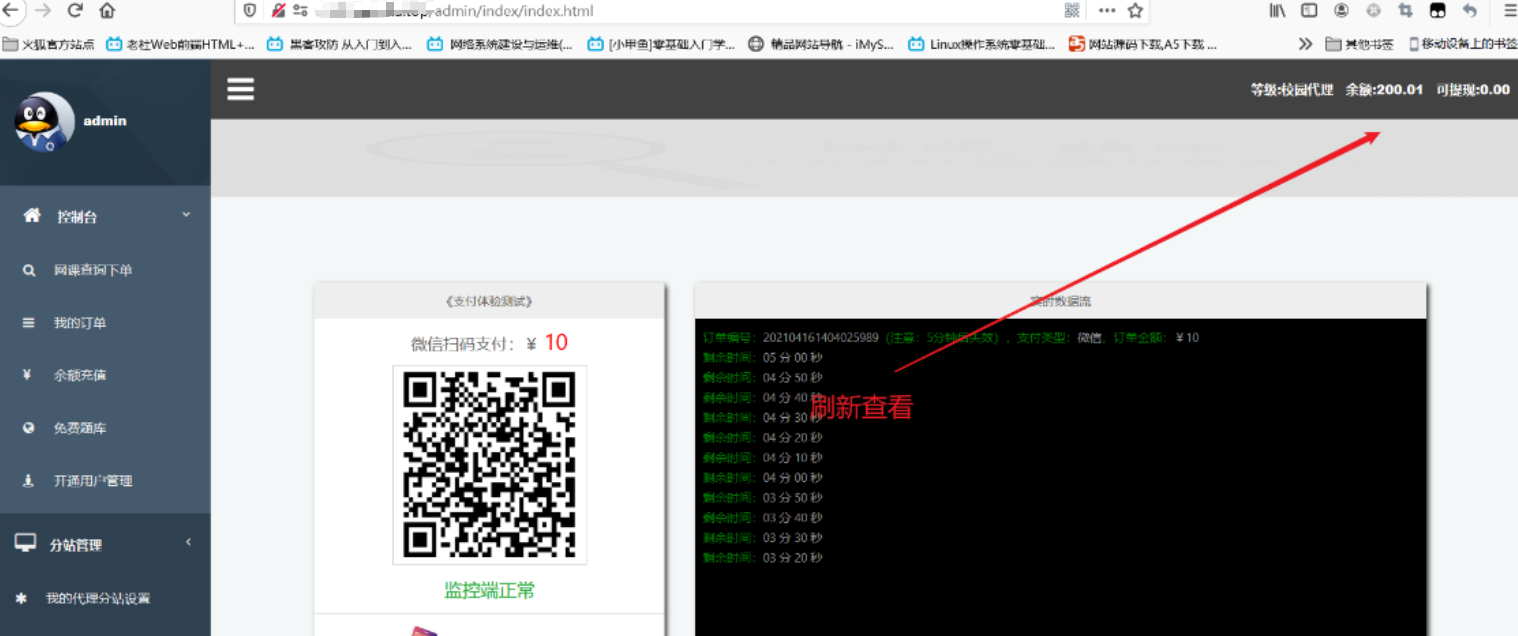Click the 等级:校园代理 header text
The image size is (1518, 636).
pyautogui.click(x=1292, y=89)
